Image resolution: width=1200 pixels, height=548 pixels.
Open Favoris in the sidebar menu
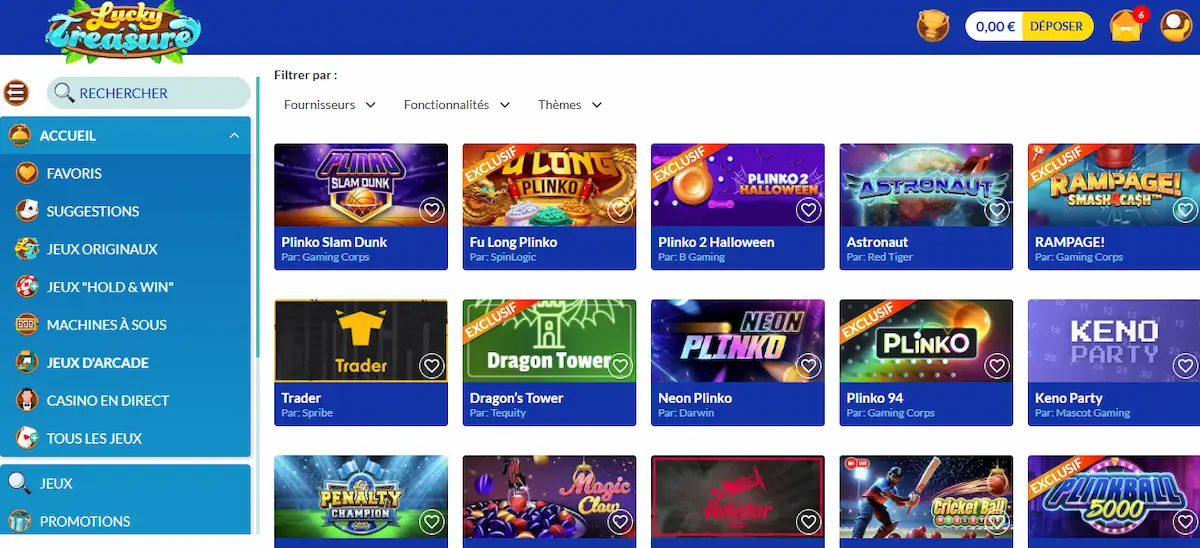coord(74,174)
